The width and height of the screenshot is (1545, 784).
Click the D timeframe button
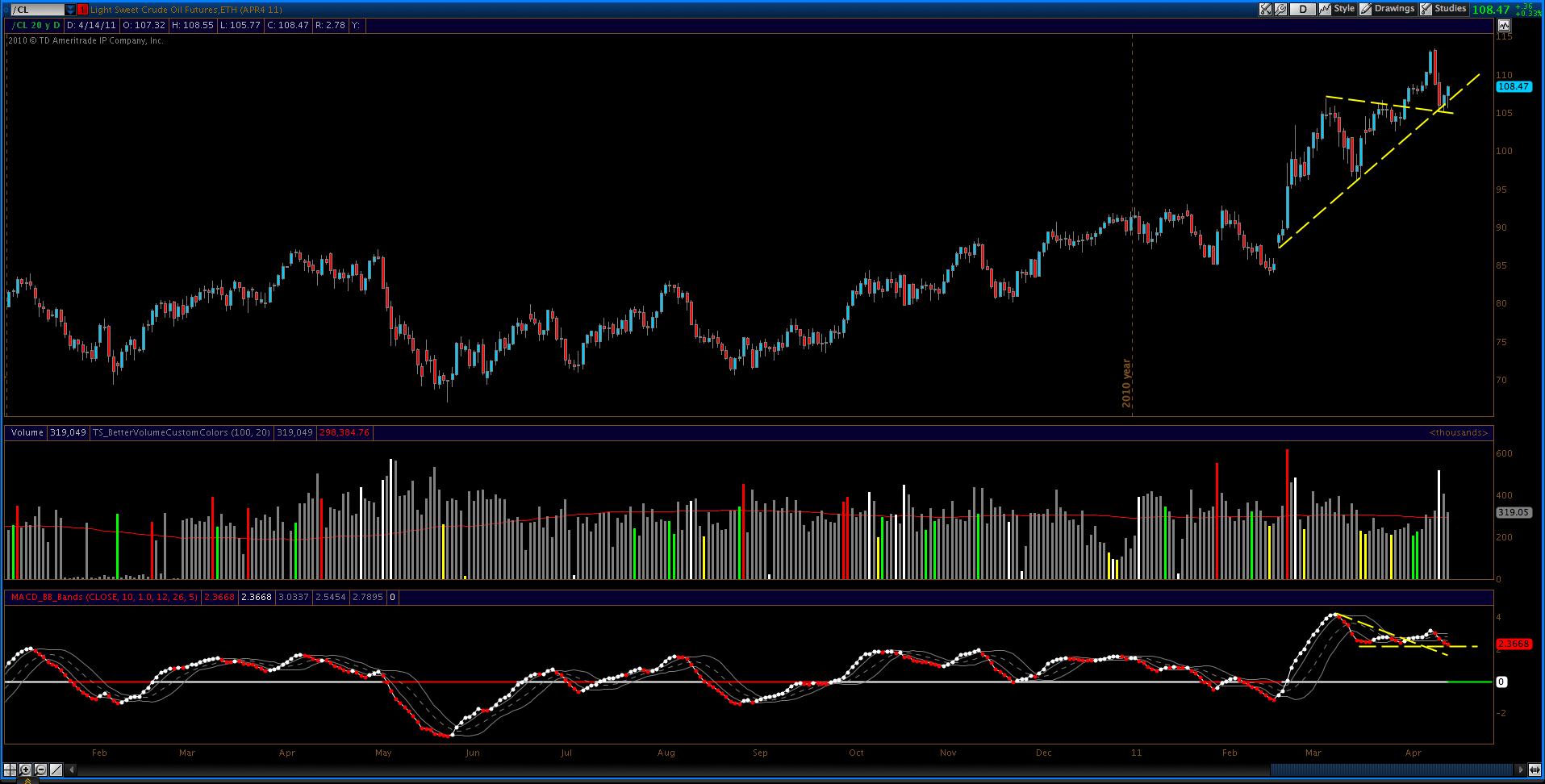pyautogui.click(x=1302, y=10)
